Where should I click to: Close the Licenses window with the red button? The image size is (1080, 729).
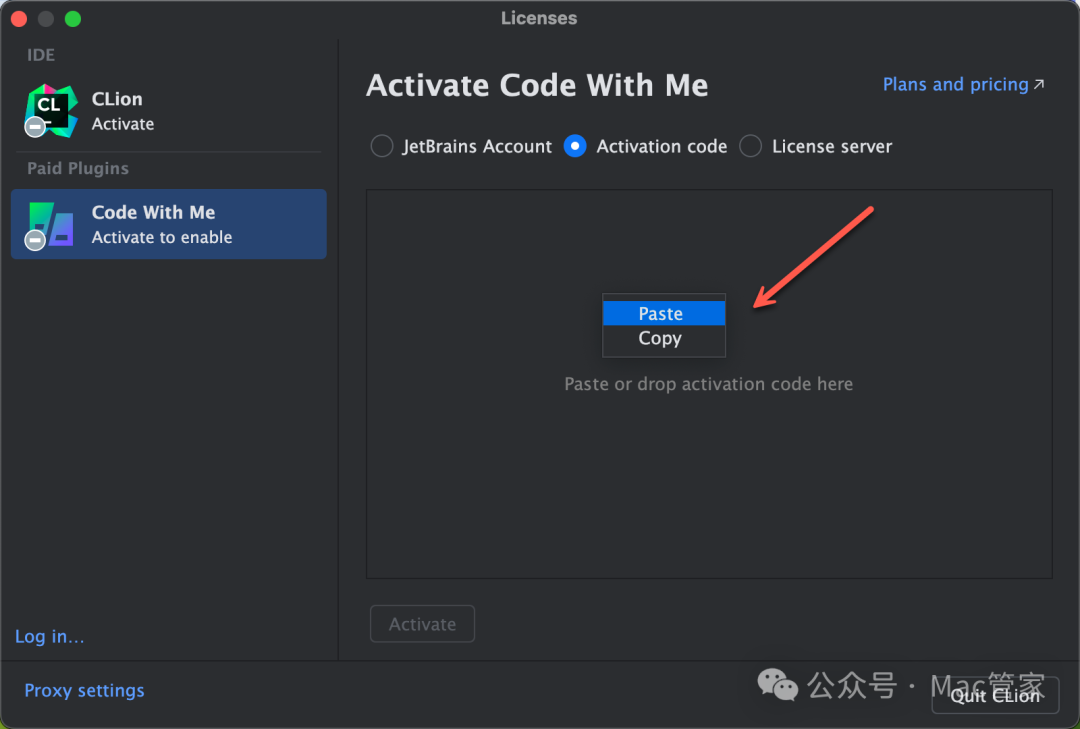click(19, 19)
